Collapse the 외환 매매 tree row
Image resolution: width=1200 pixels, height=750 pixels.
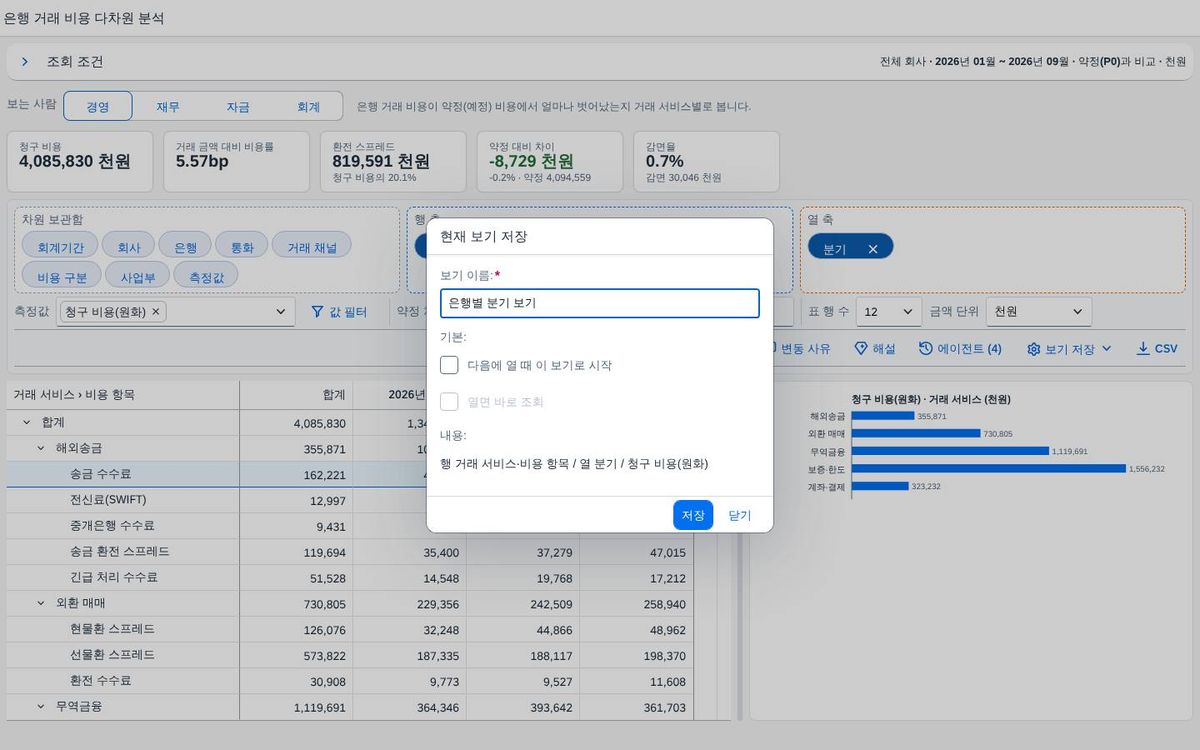[41, 604]
